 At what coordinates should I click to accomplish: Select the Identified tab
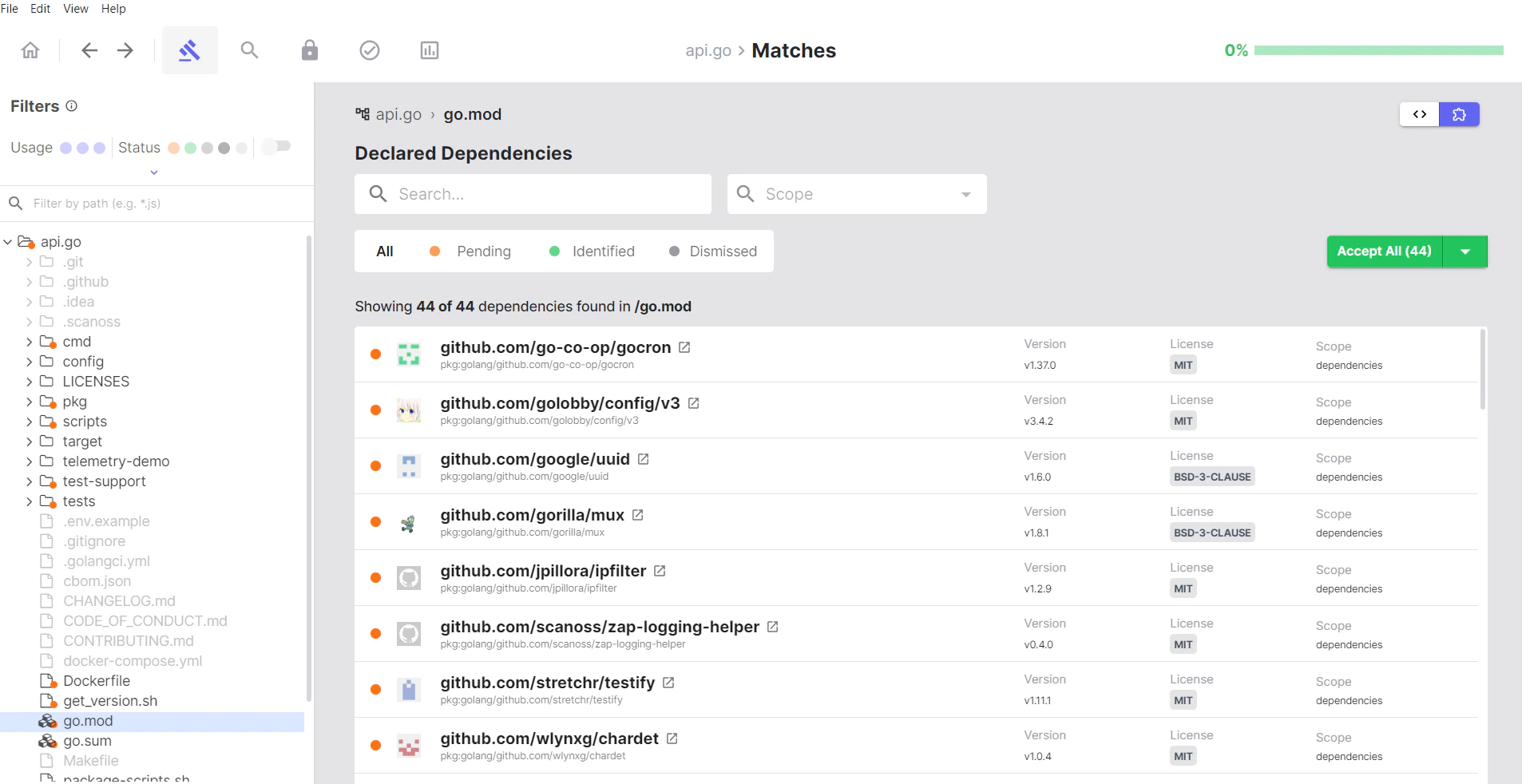click(x=592, y=251)
